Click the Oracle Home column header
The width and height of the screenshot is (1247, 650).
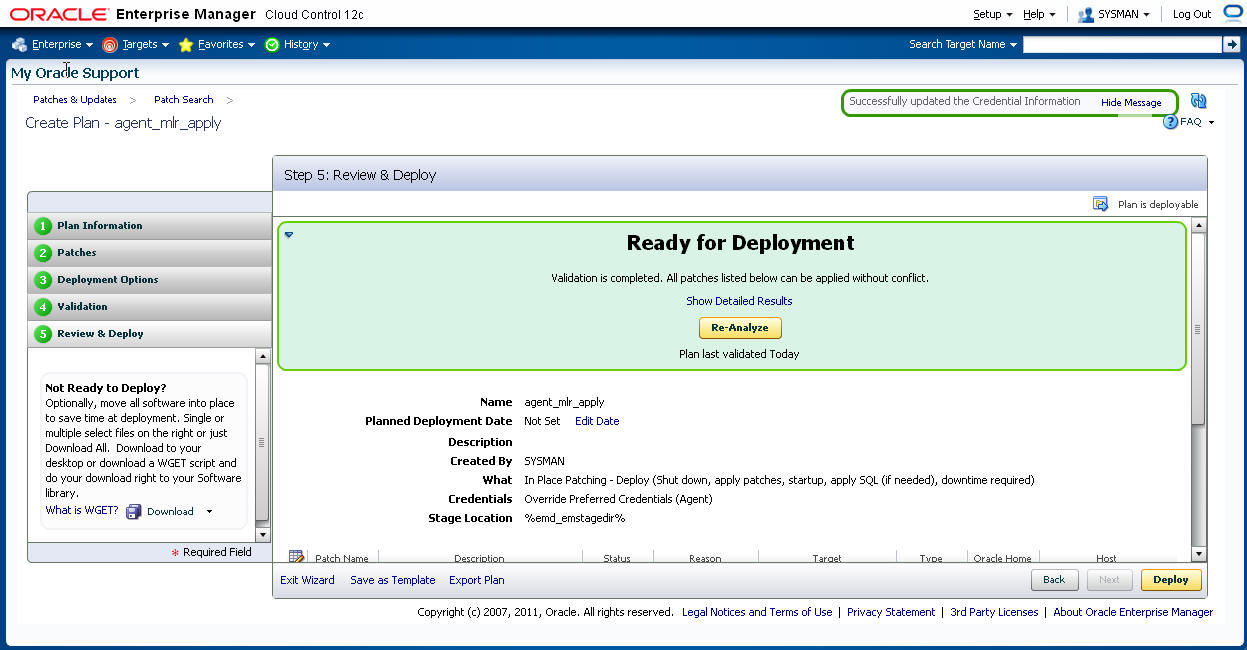1002,558
